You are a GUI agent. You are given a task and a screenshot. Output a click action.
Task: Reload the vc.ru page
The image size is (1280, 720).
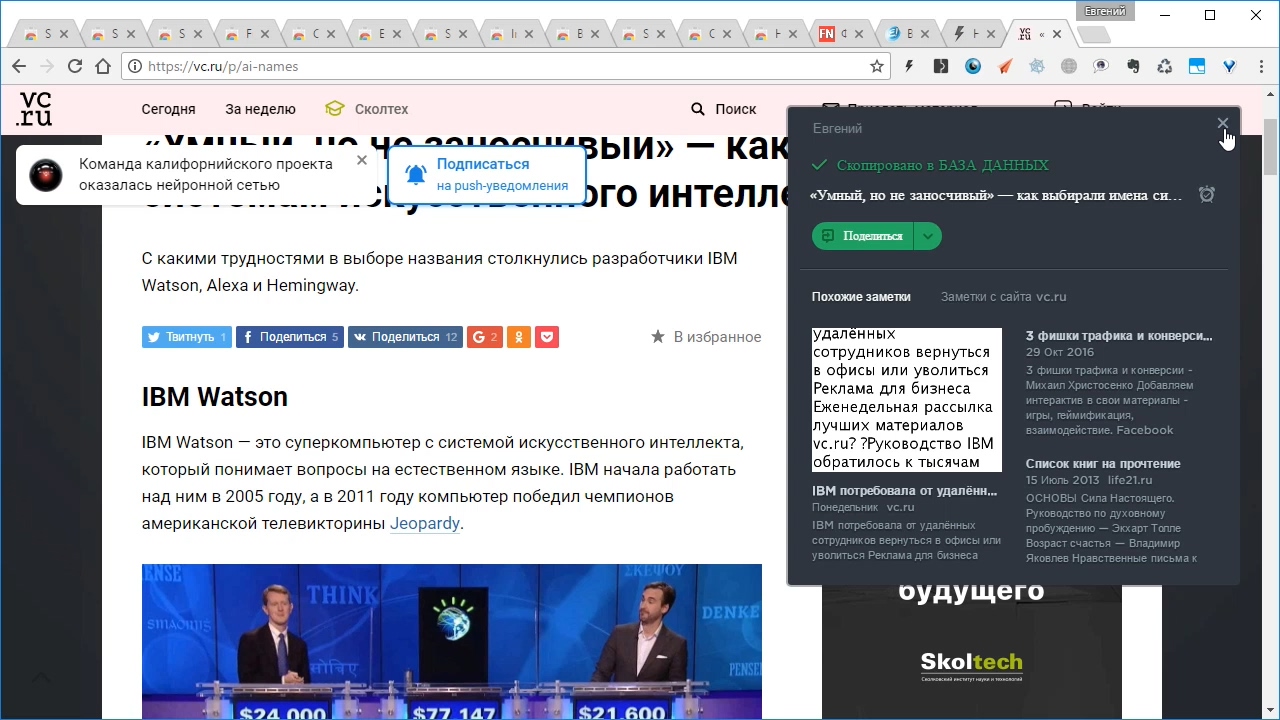(x=75, y=66)
